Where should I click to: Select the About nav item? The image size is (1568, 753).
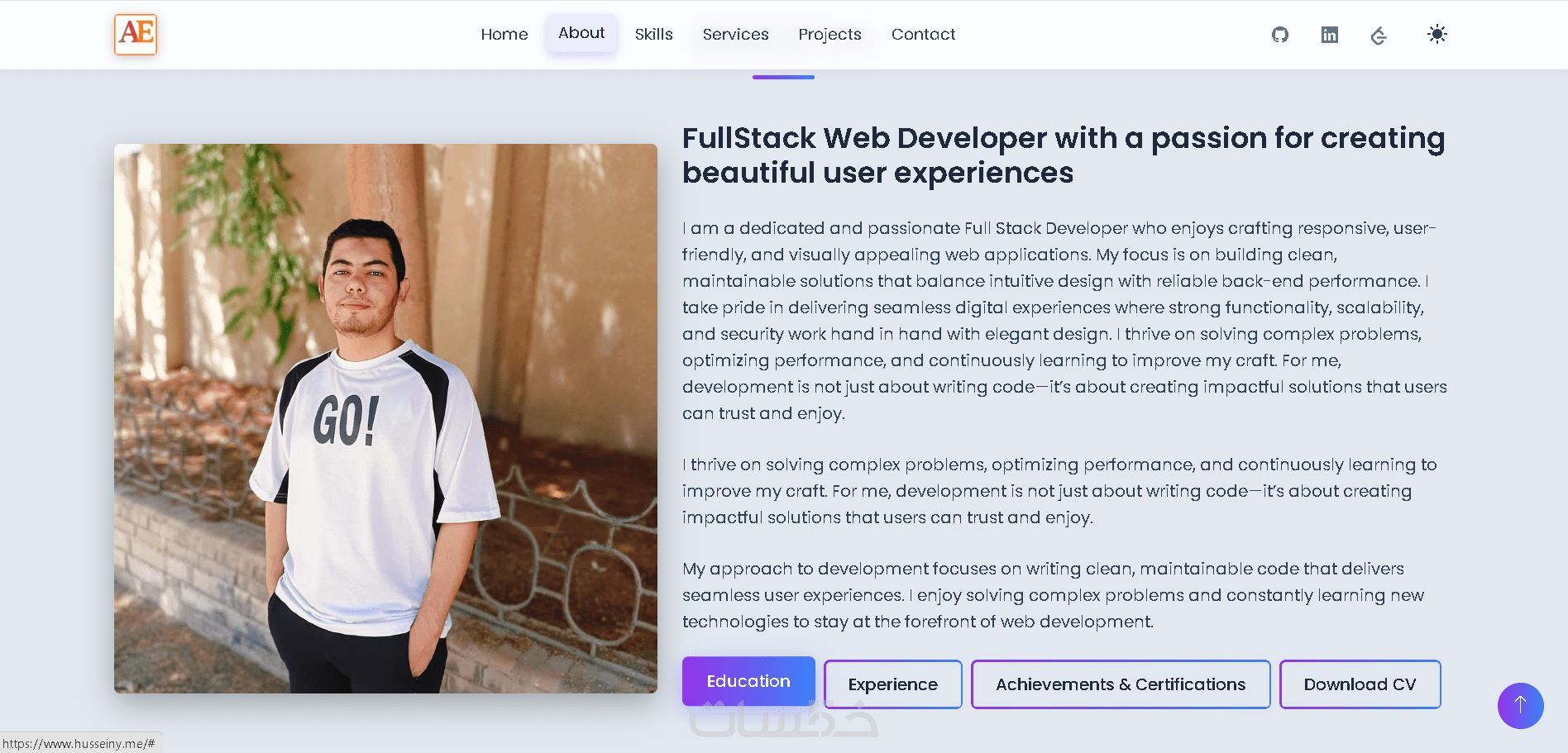(581, 34)
